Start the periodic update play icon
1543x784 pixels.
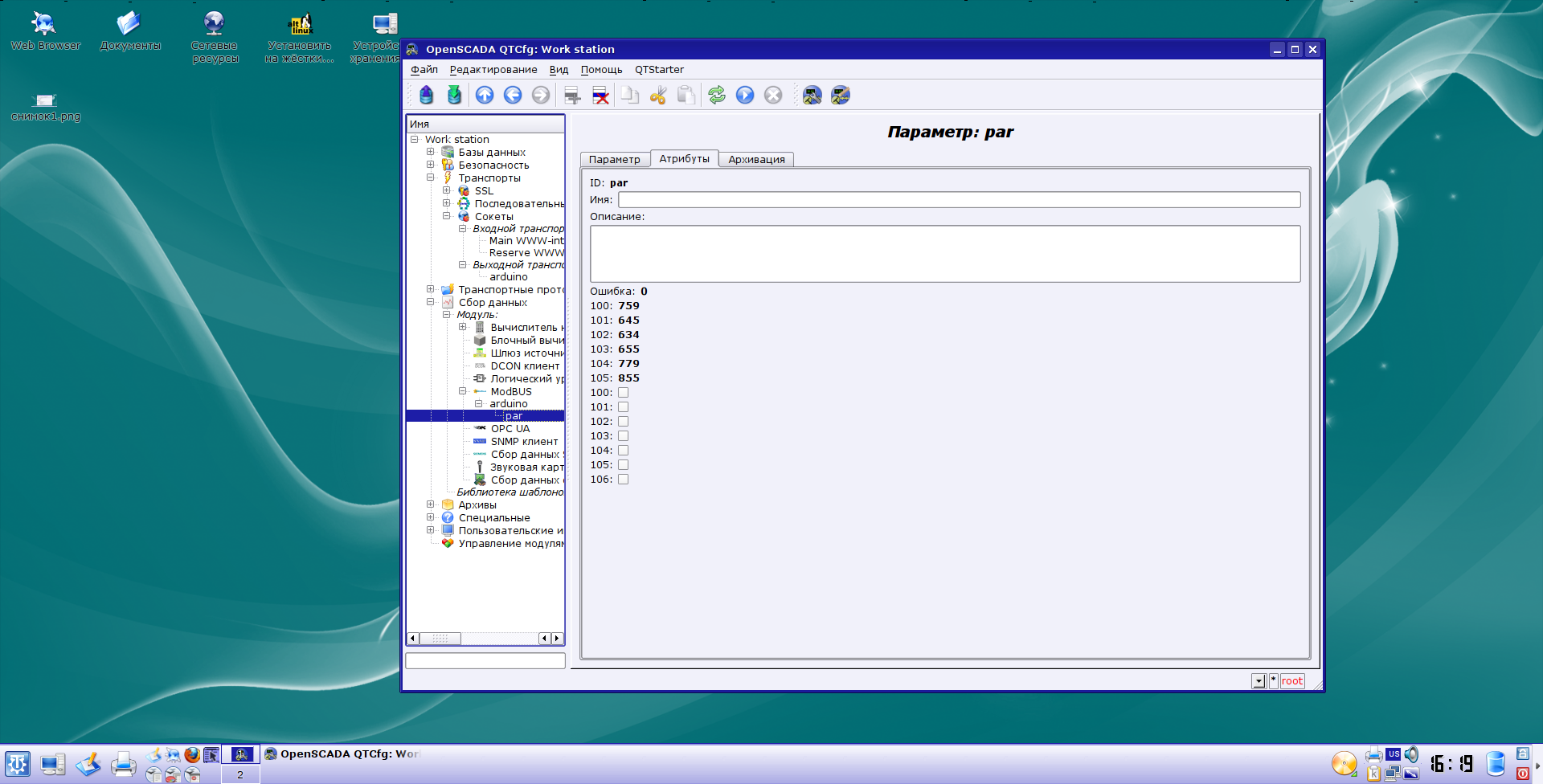(x=745, y=96)
